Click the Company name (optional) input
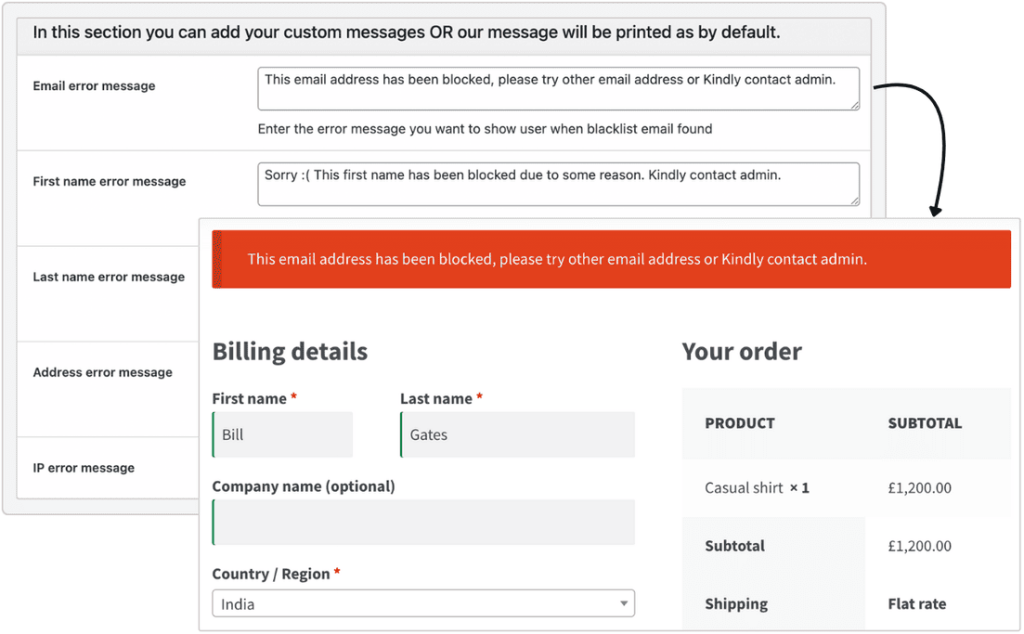 point(423,522)
